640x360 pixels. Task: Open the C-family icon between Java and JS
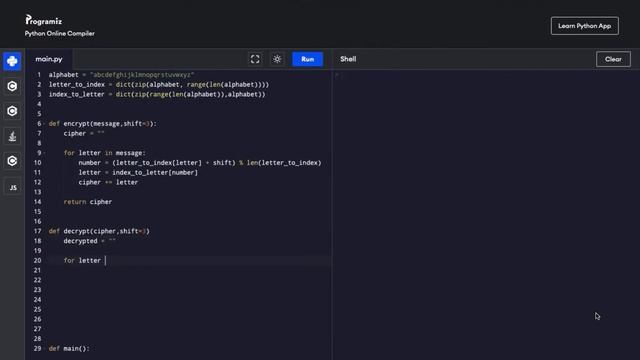12,161
